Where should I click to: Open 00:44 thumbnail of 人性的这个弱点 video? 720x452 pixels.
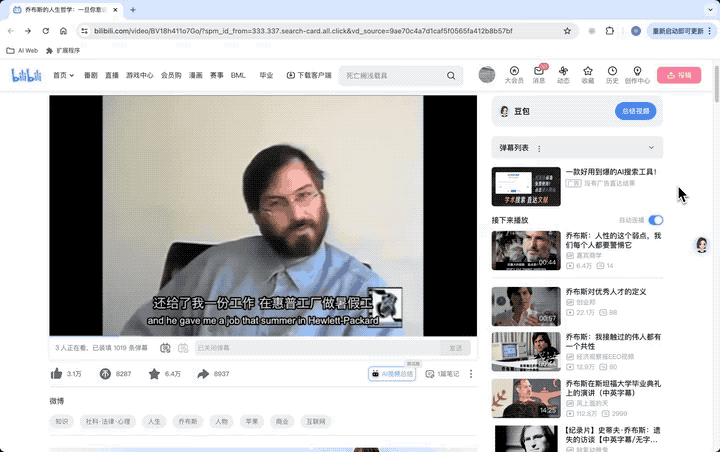click(526, 250)
